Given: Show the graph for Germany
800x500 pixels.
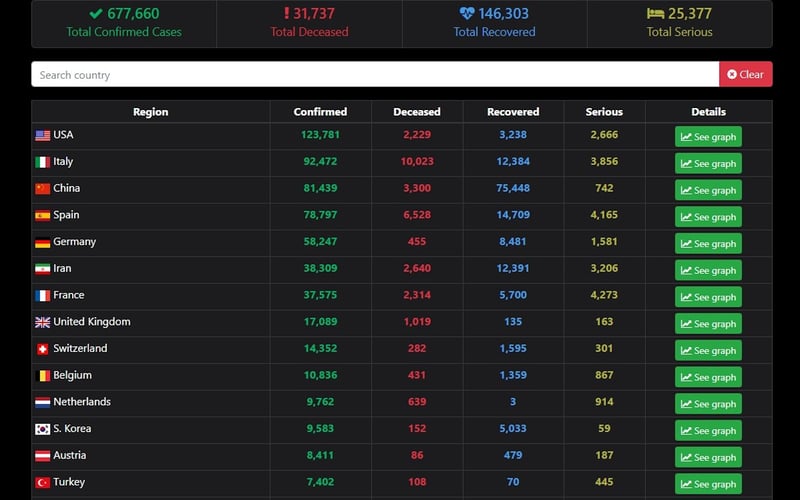Looking at the screenshot, I should [x=708, y=243].
